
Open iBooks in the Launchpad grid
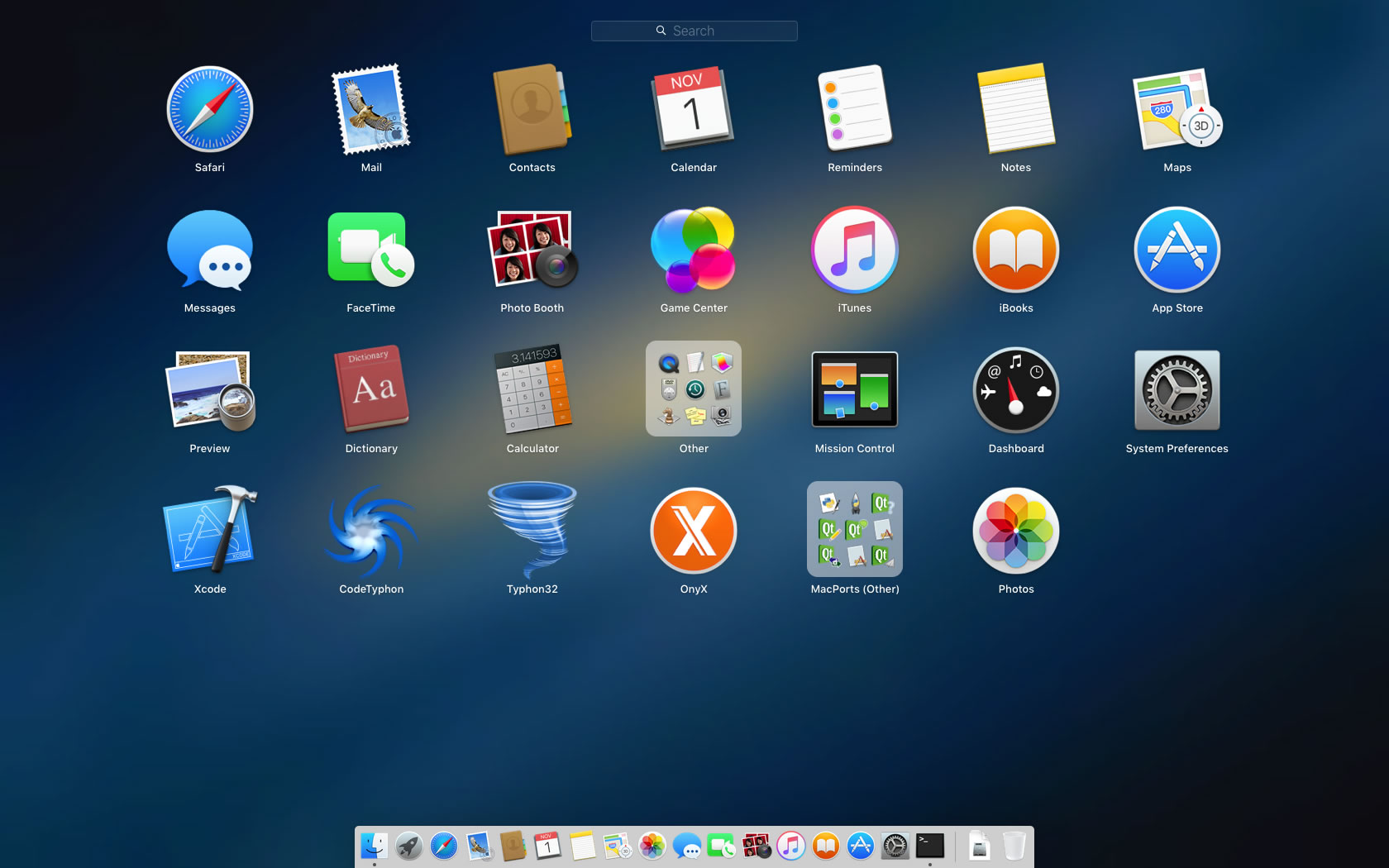(1016, 250)
